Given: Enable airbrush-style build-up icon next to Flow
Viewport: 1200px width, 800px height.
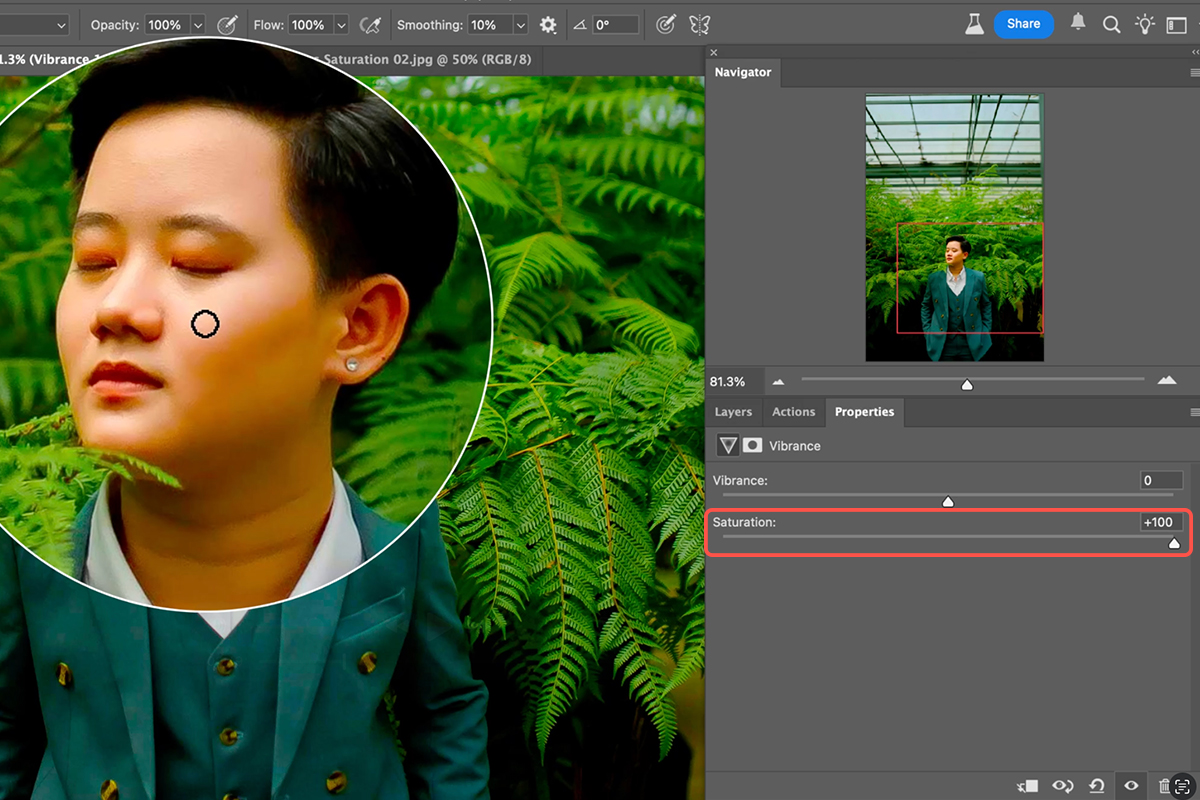Looking at the screenshot, I should click(x=370, y=25).
